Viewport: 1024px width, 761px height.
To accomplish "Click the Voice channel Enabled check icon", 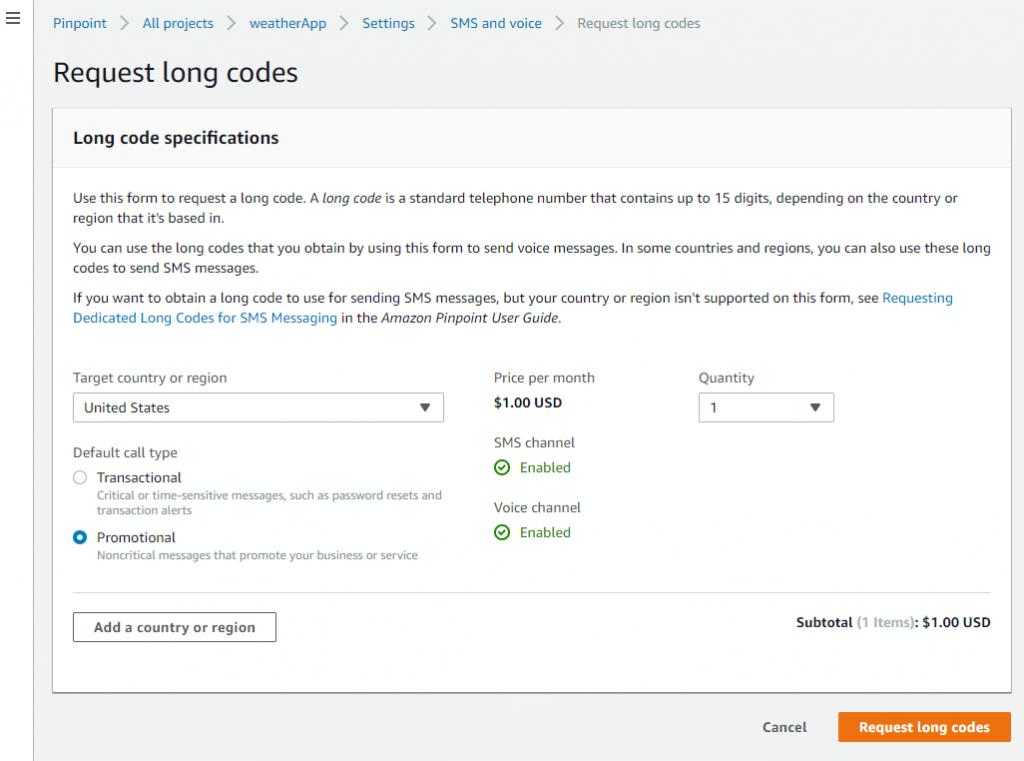I will coord(502,532).
